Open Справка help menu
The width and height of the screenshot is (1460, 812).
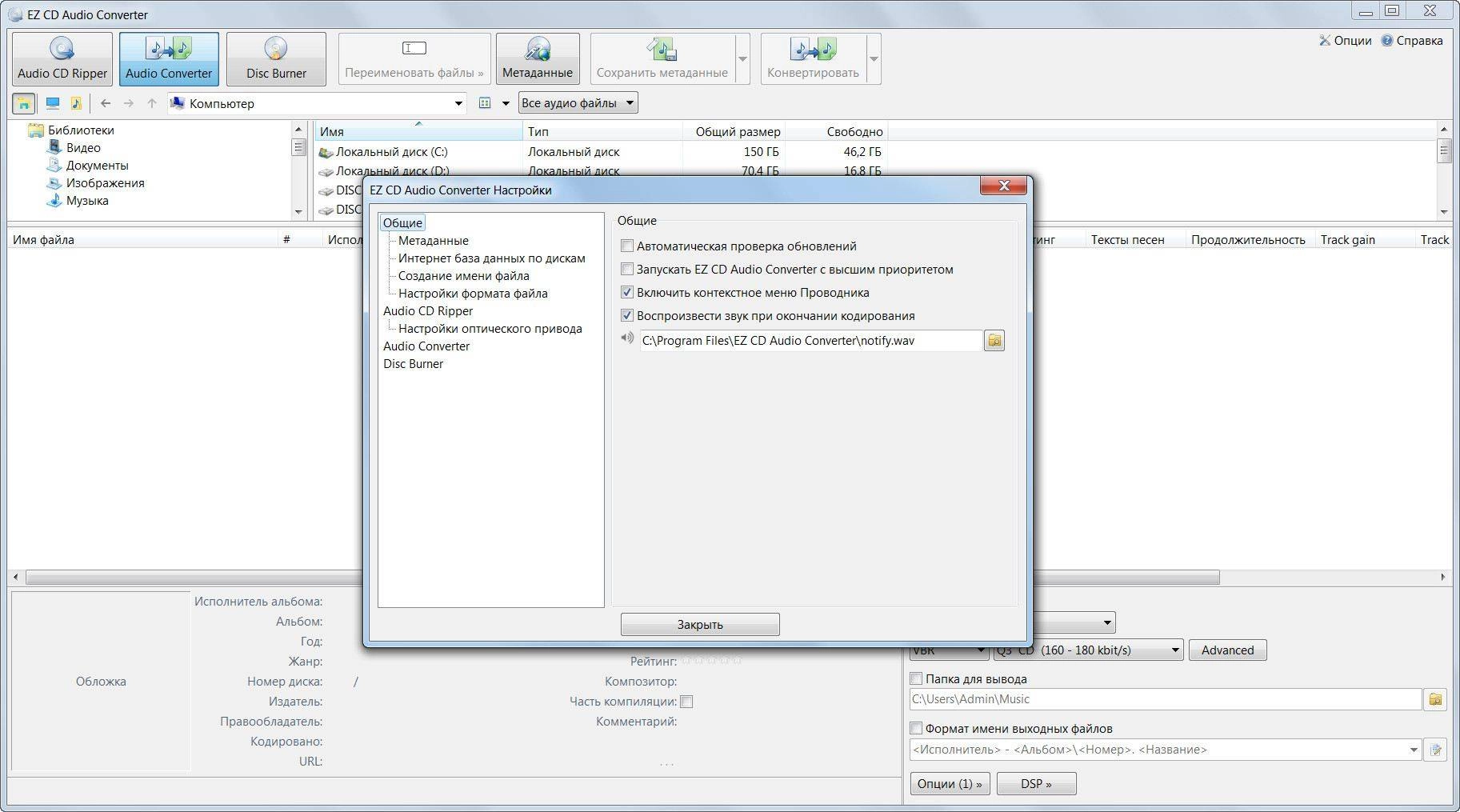1412,41
